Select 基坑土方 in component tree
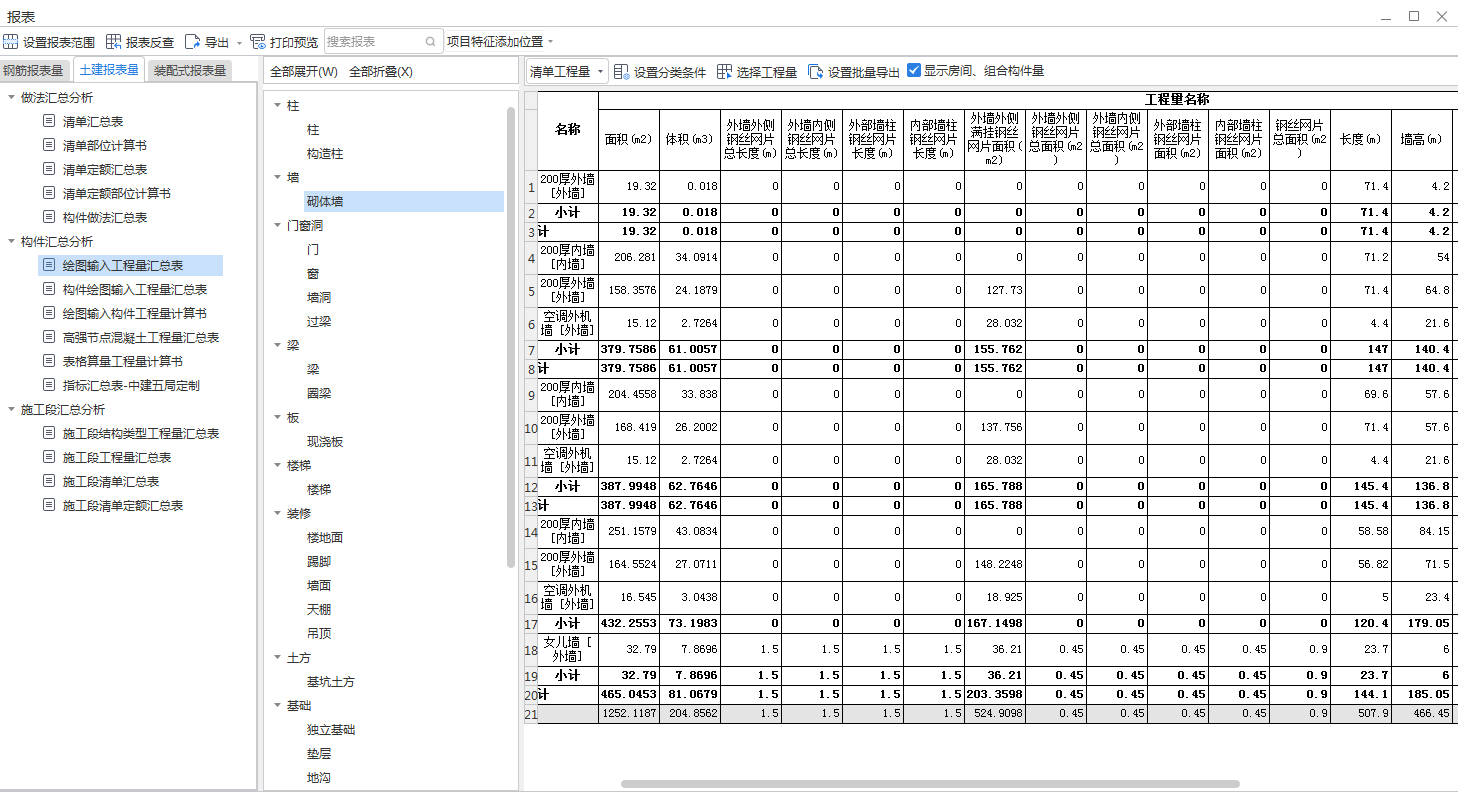 [331, 681]
